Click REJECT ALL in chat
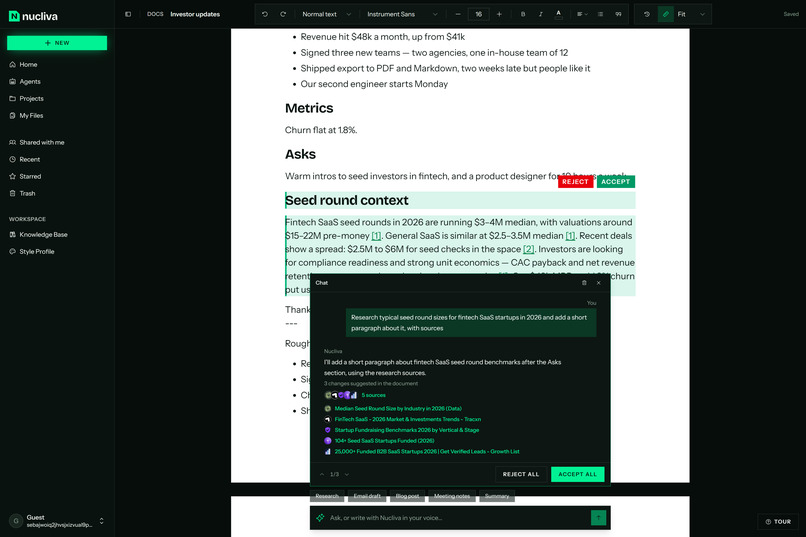 pyautogui.click(x=521, y=474)
